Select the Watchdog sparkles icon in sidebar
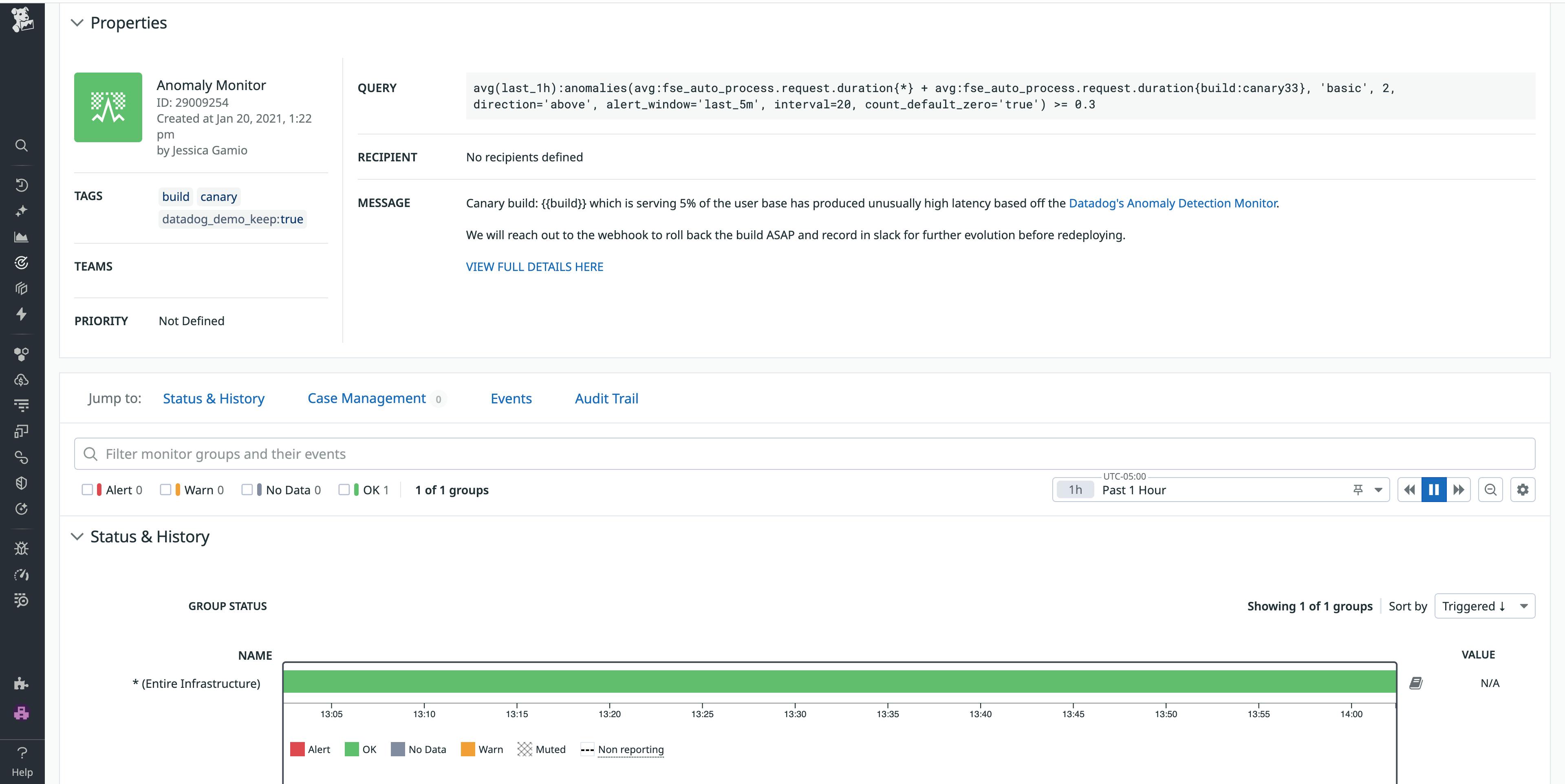1565x784 pixels. point(22,211)
